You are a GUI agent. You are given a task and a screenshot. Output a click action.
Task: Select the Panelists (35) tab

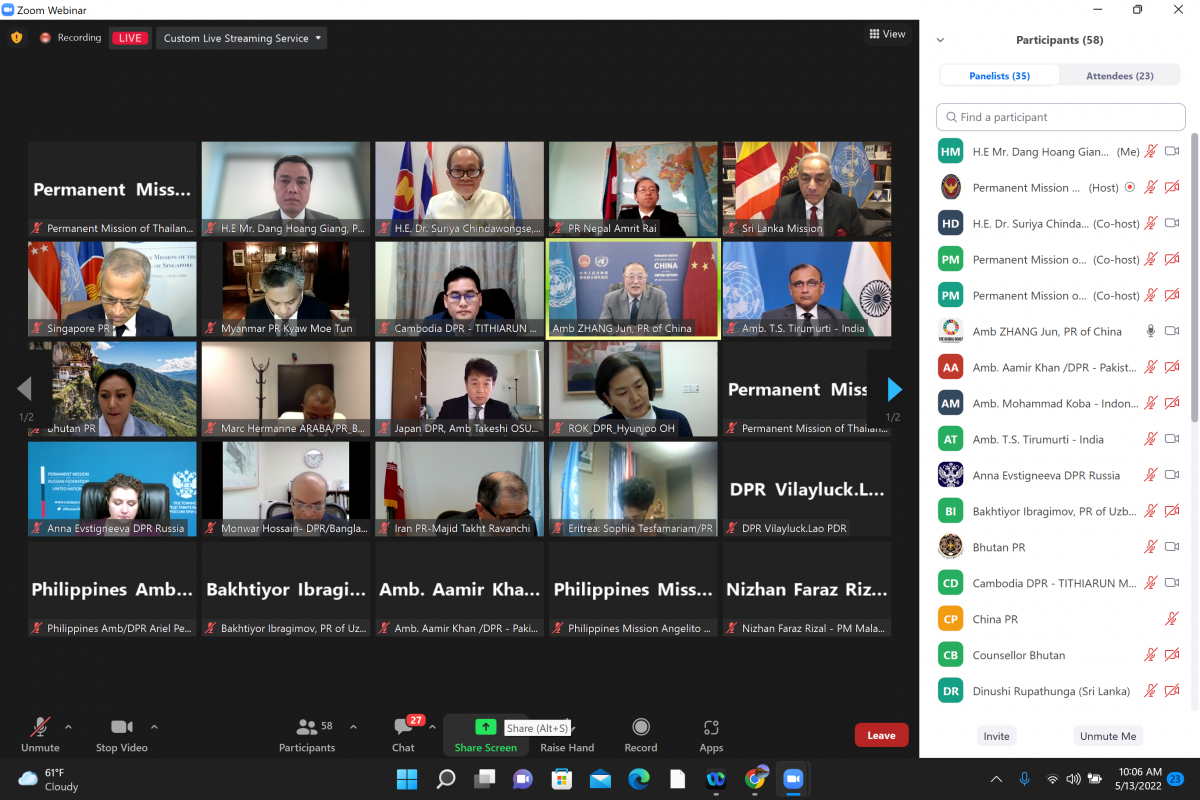999,76
